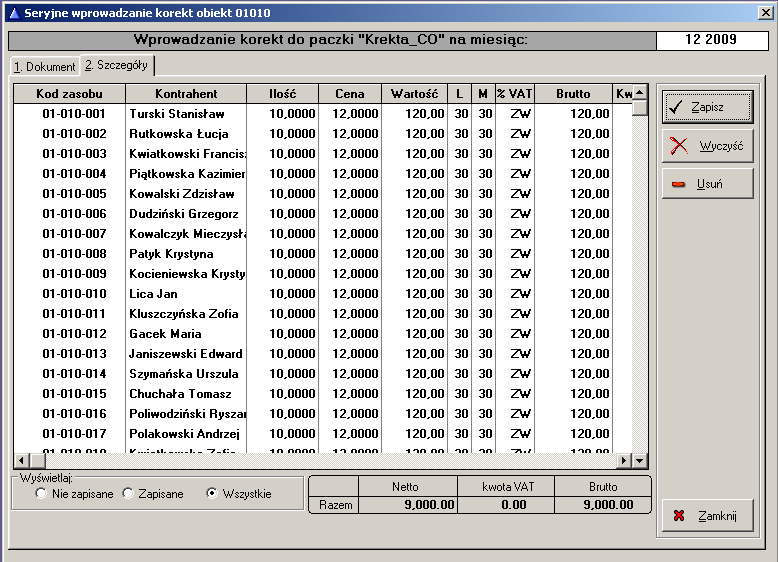
Task: Click the Kowalczyk Mieczysła contractor cell
Action: pos(186,234)
